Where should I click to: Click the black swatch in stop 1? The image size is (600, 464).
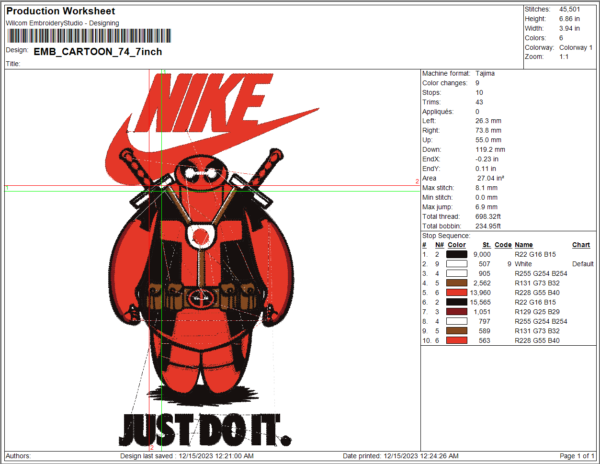click(457, 254)
